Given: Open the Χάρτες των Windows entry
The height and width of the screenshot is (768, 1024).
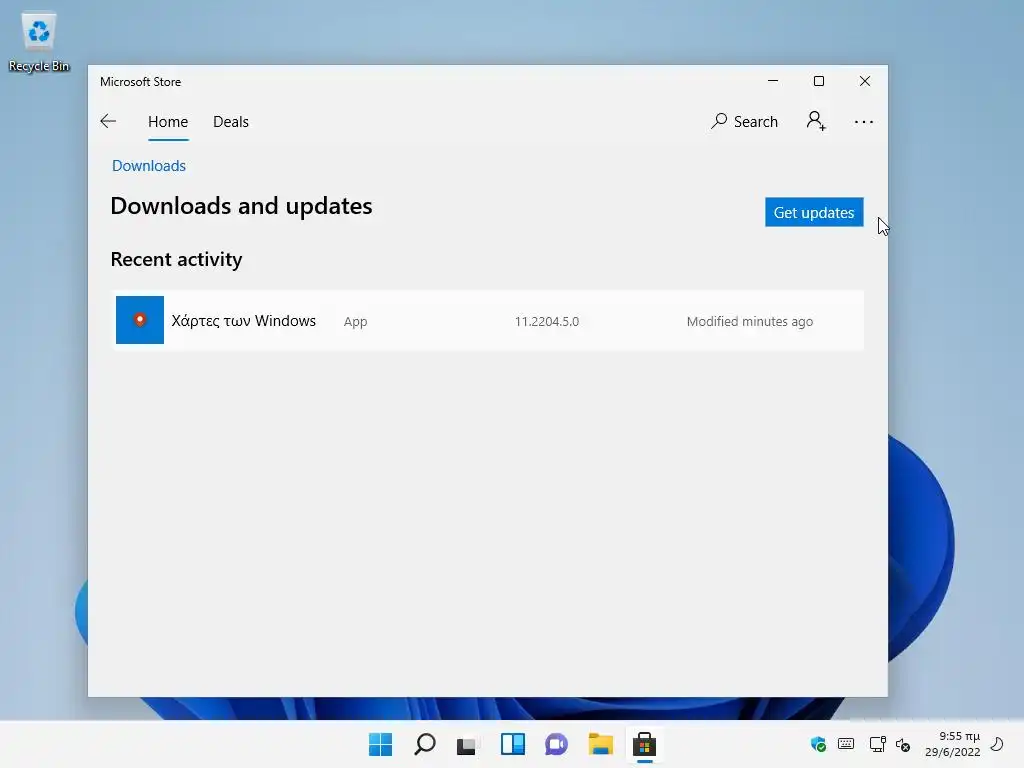Looking at the screenshot, I should 488,321.
